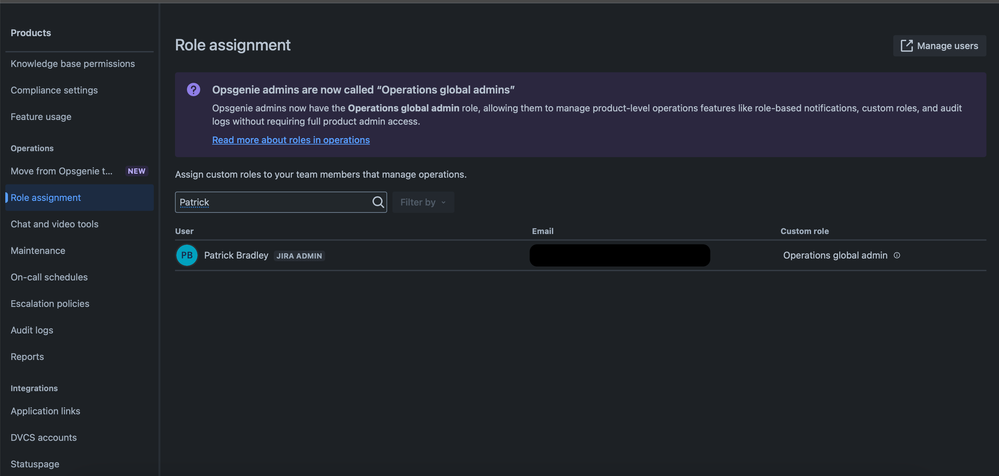The image size is (999, 476).
Task: Click the Products heading in sidebar
Action: [31, 33]
